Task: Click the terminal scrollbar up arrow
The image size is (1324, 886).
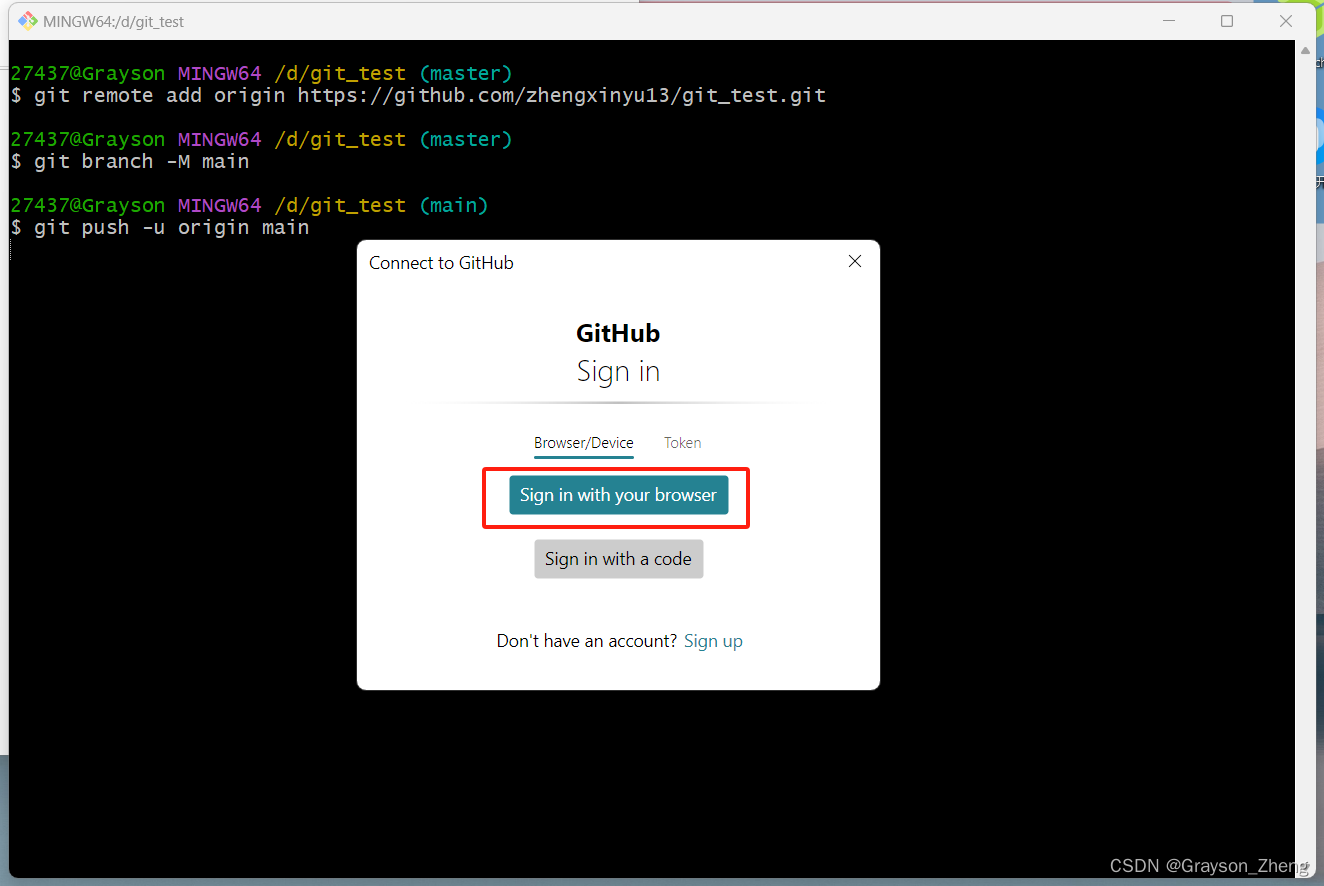Action: pyautogui.click(x=1304, y=50)
